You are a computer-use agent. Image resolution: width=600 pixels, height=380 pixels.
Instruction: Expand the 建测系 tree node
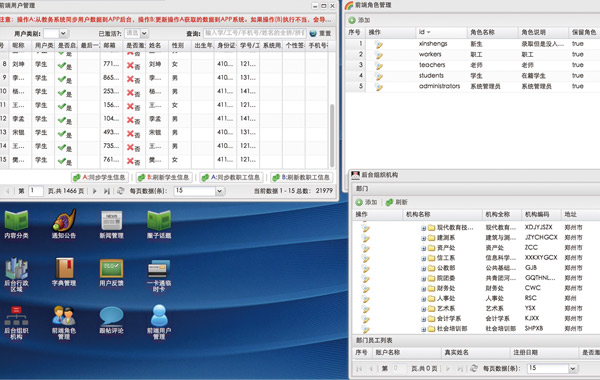[424, 238]
